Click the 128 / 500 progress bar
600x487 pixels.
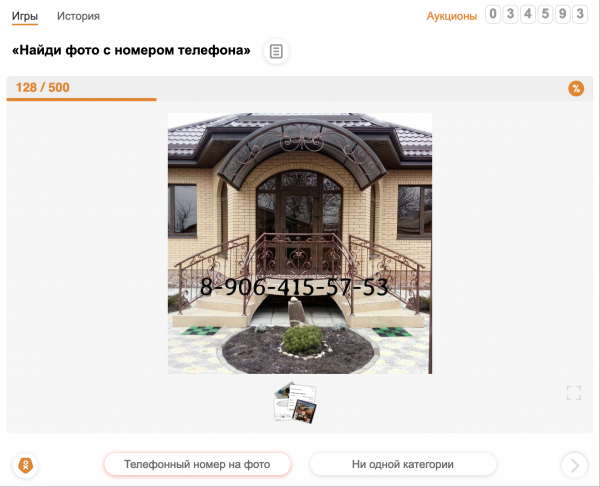(x=82, y=99)
